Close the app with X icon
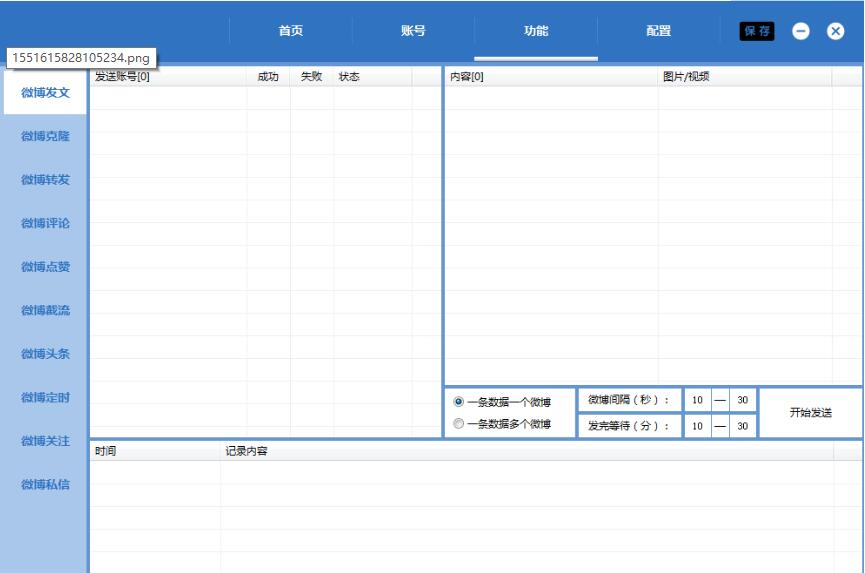The height and width of the screenshot is (573, 865). point(835,31)
